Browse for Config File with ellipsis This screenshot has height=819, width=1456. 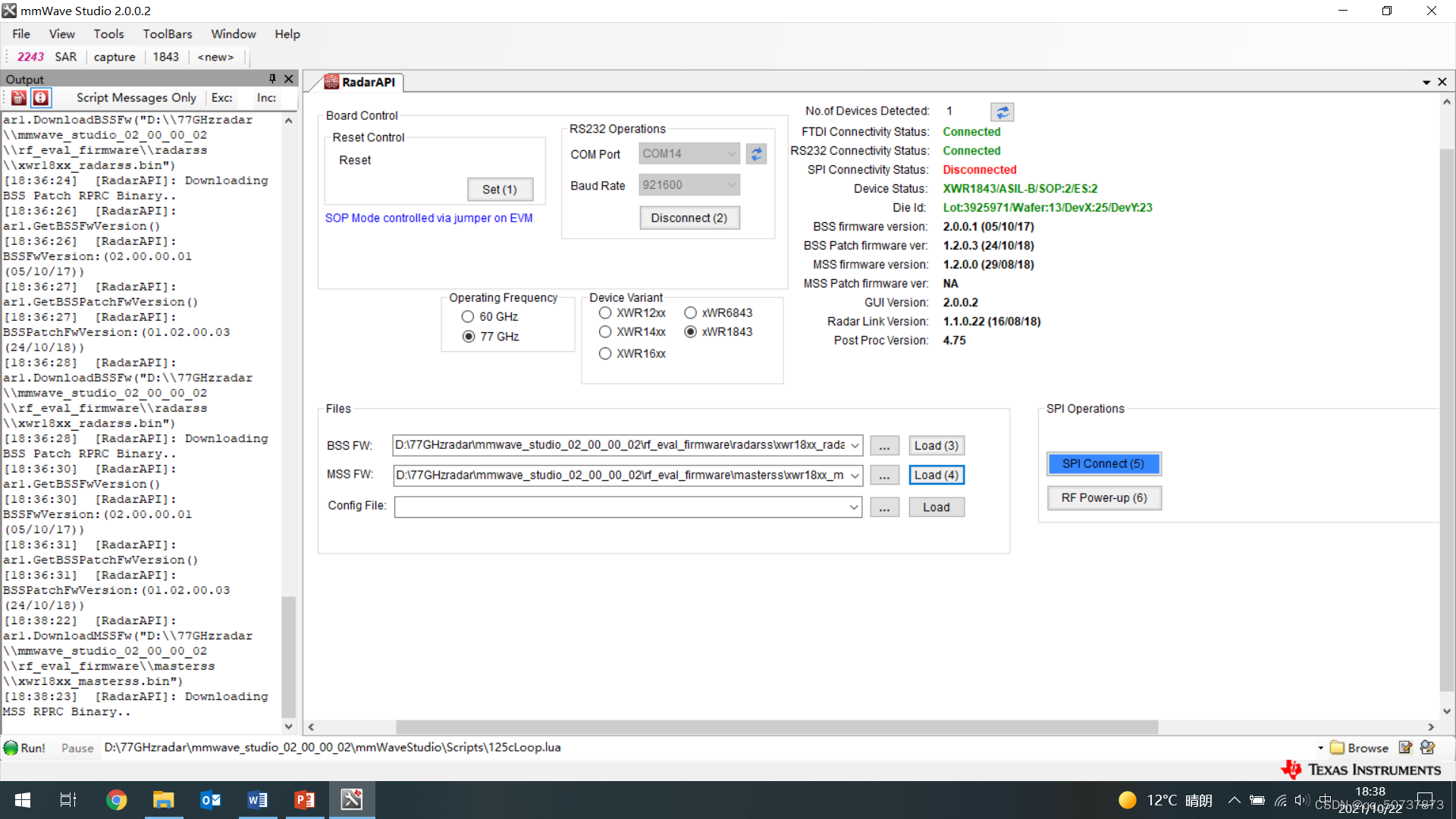[x=884, y=507]
